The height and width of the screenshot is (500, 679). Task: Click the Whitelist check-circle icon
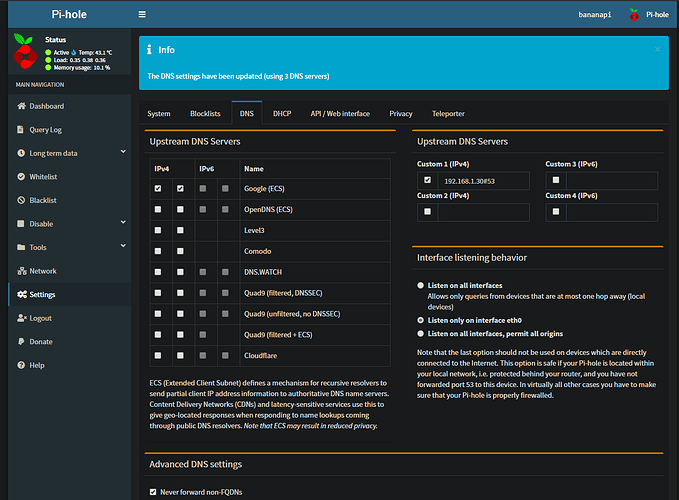click(21, 177)
